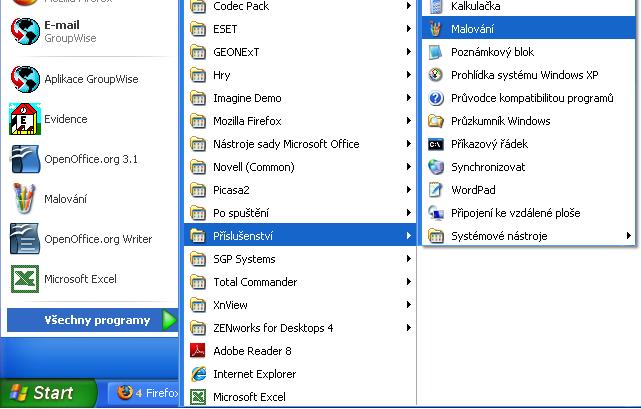Expand the Hry games folder arrow
The height and width of the screenshot is (409, 641).
[409, 75]
